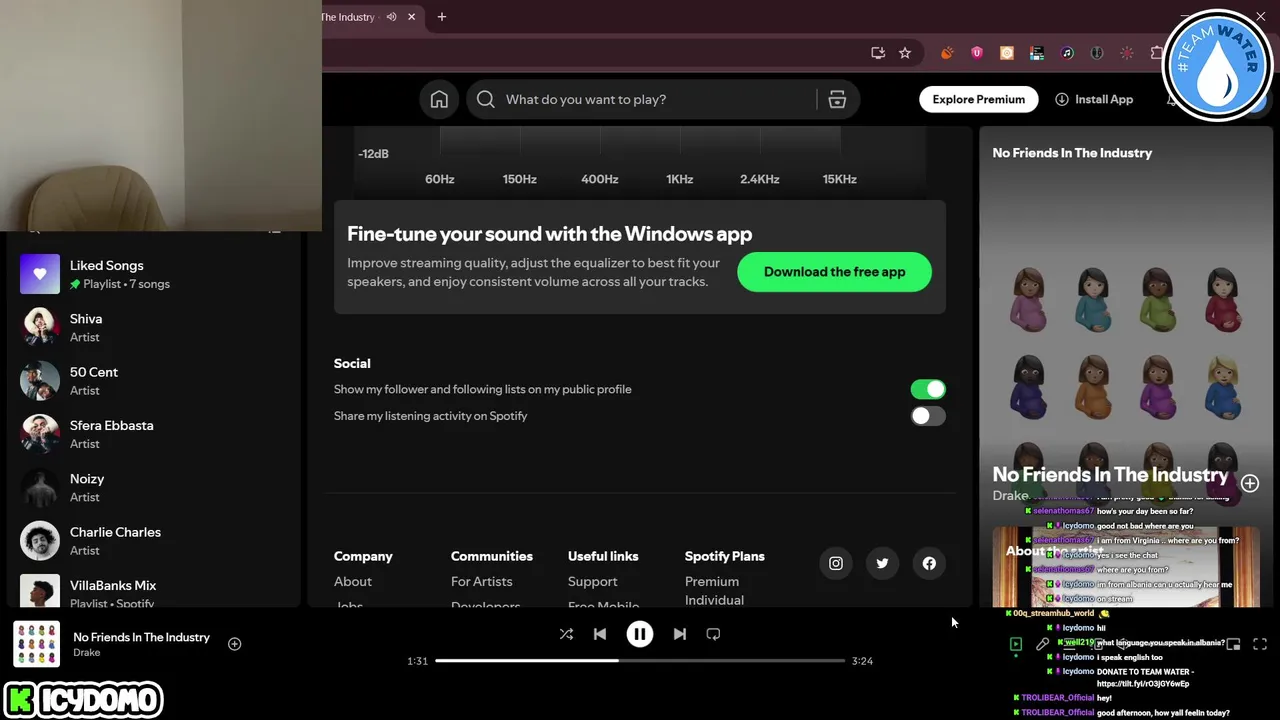Image resolution: width=1280 pixels, height=720 pixels.
Task: Open the Browse icon beside search field
Action: tap(837, 99)
